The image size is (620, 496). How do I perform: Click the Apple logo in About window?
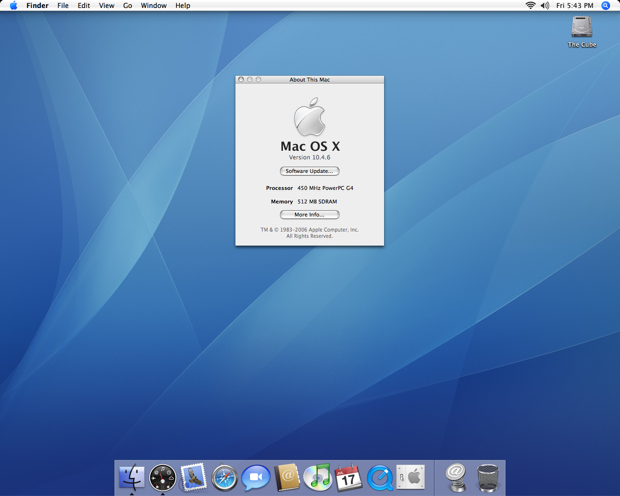tap(309, 117)
